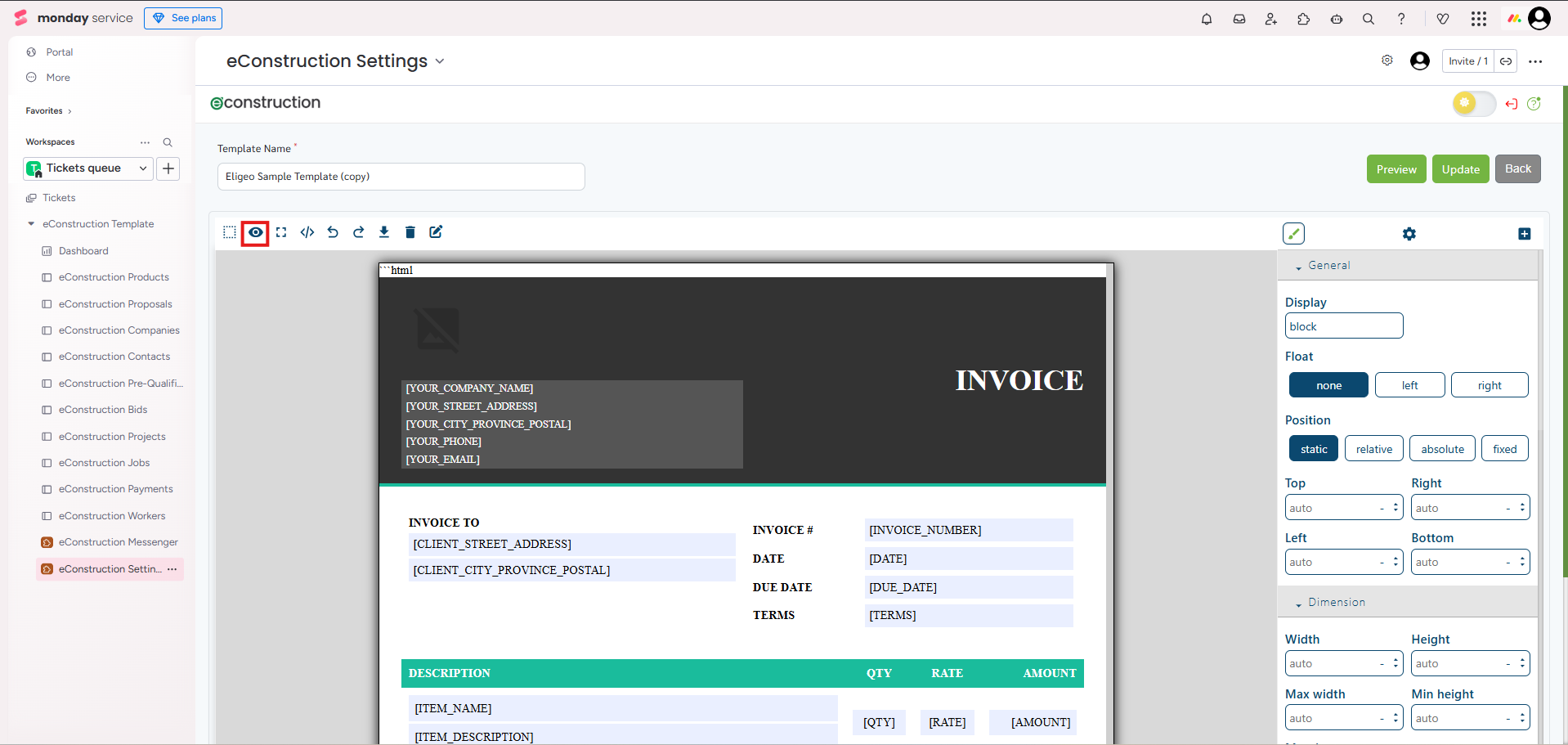The image size is (1568, 745).
Task: Toggle fullscreen editor mode icon
Action: point(281,232)
